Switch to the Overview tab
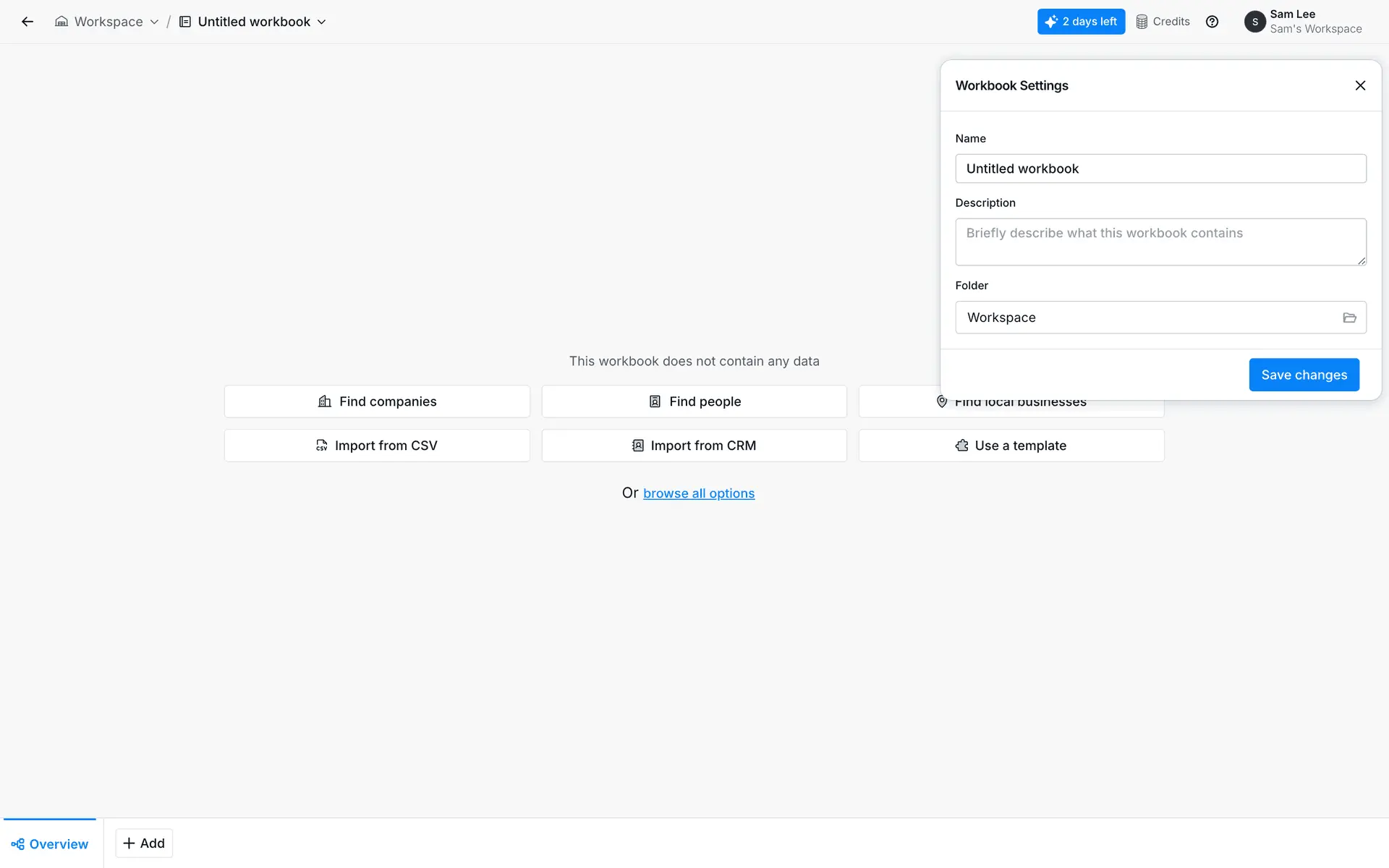Image resolution: width=1389 pixels, height=868 pixels. (x=50, y=844)
